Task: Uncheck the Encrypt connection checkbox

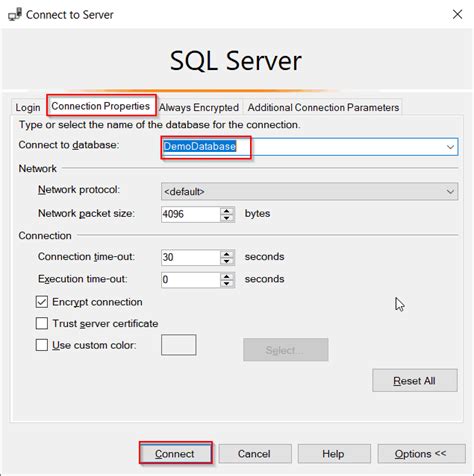Action: coord(42,302)
